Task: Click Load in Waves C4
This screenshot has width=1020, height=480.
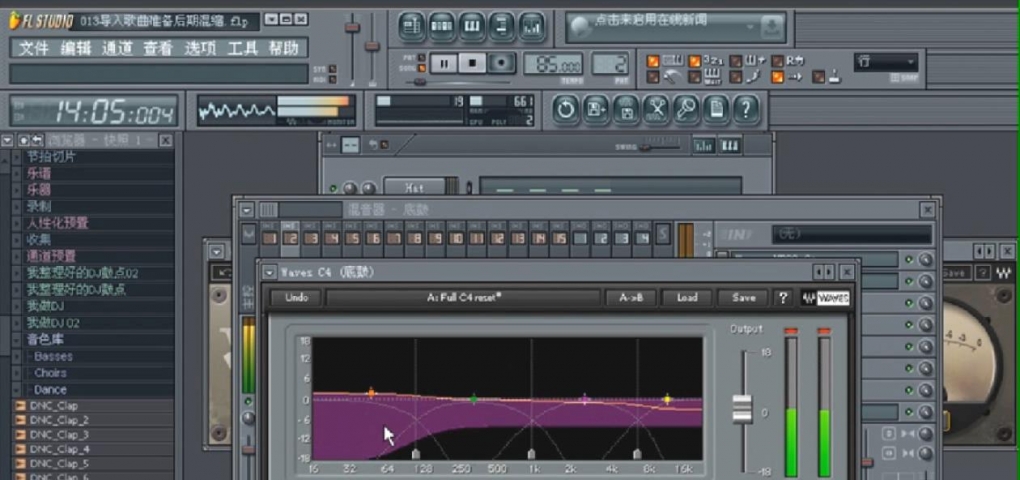Action: coord(687,298)
